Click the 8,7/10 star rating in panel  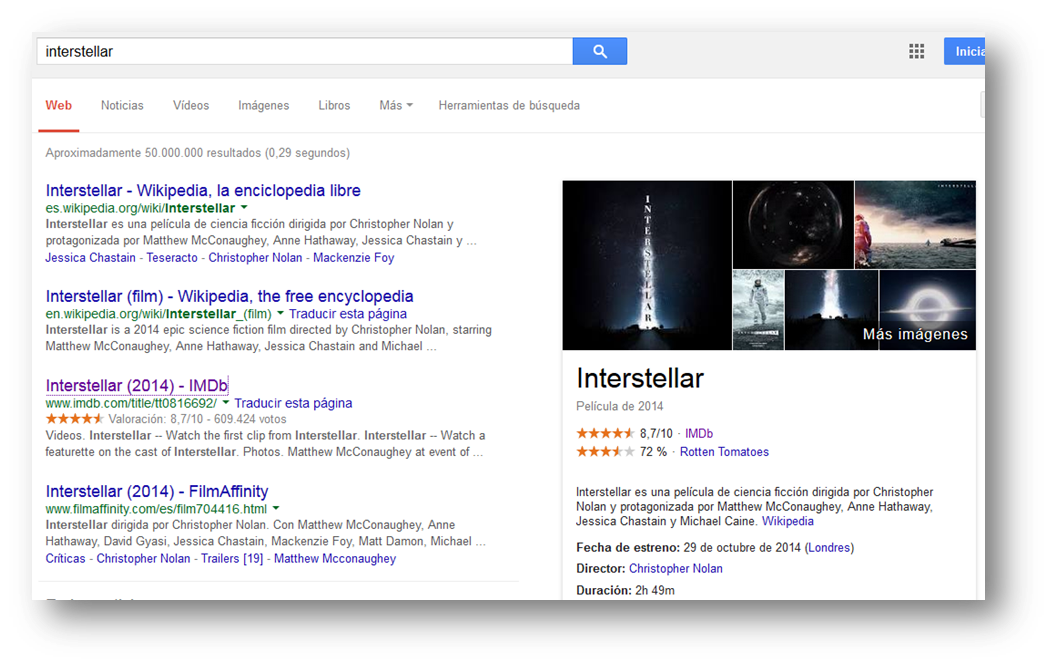point(605,433)
